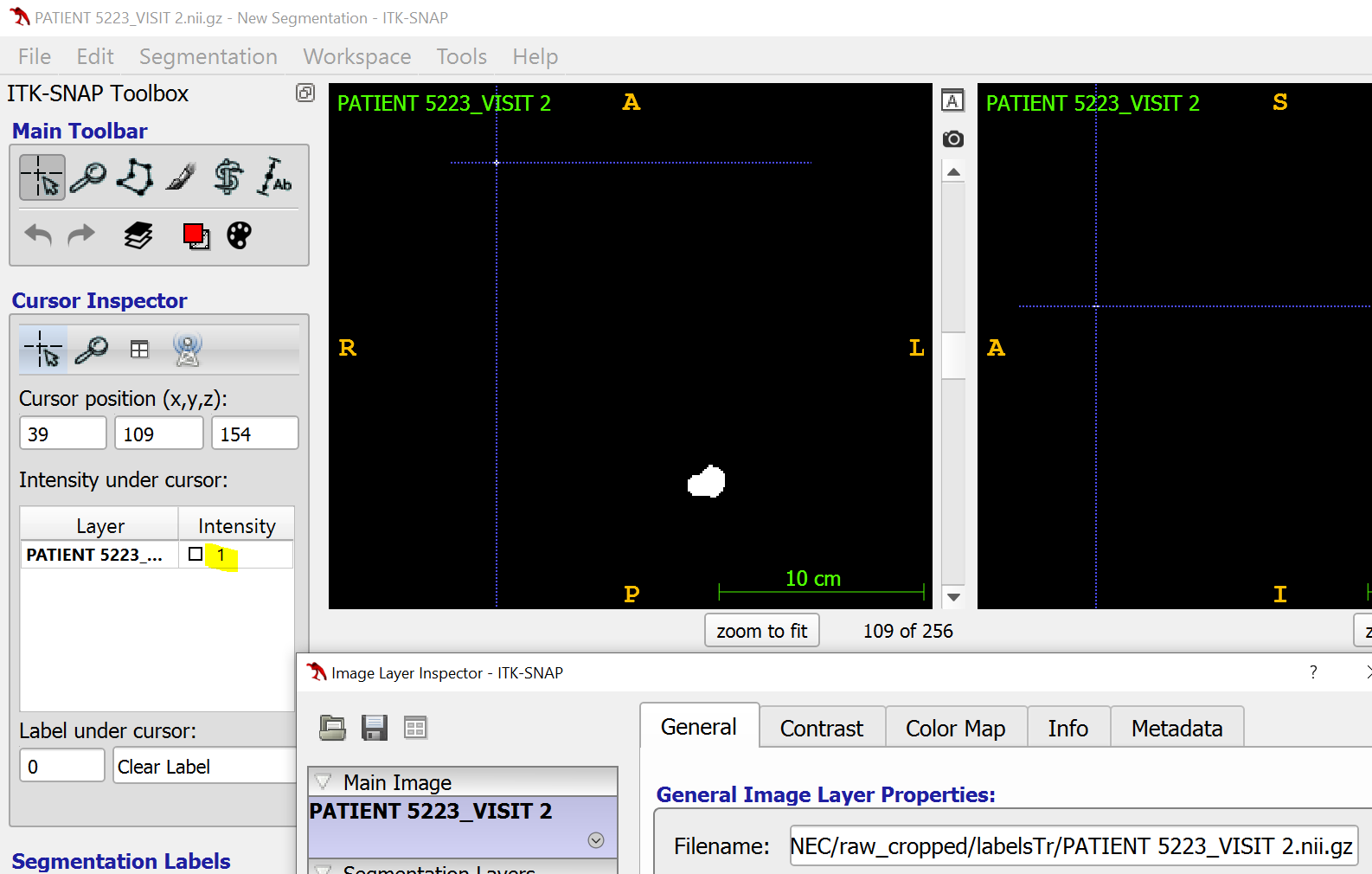The width and height of the screenshot is (1372, 874).
Task: Take a screenshot with the camera icon
Action: (x=952, y=138)
